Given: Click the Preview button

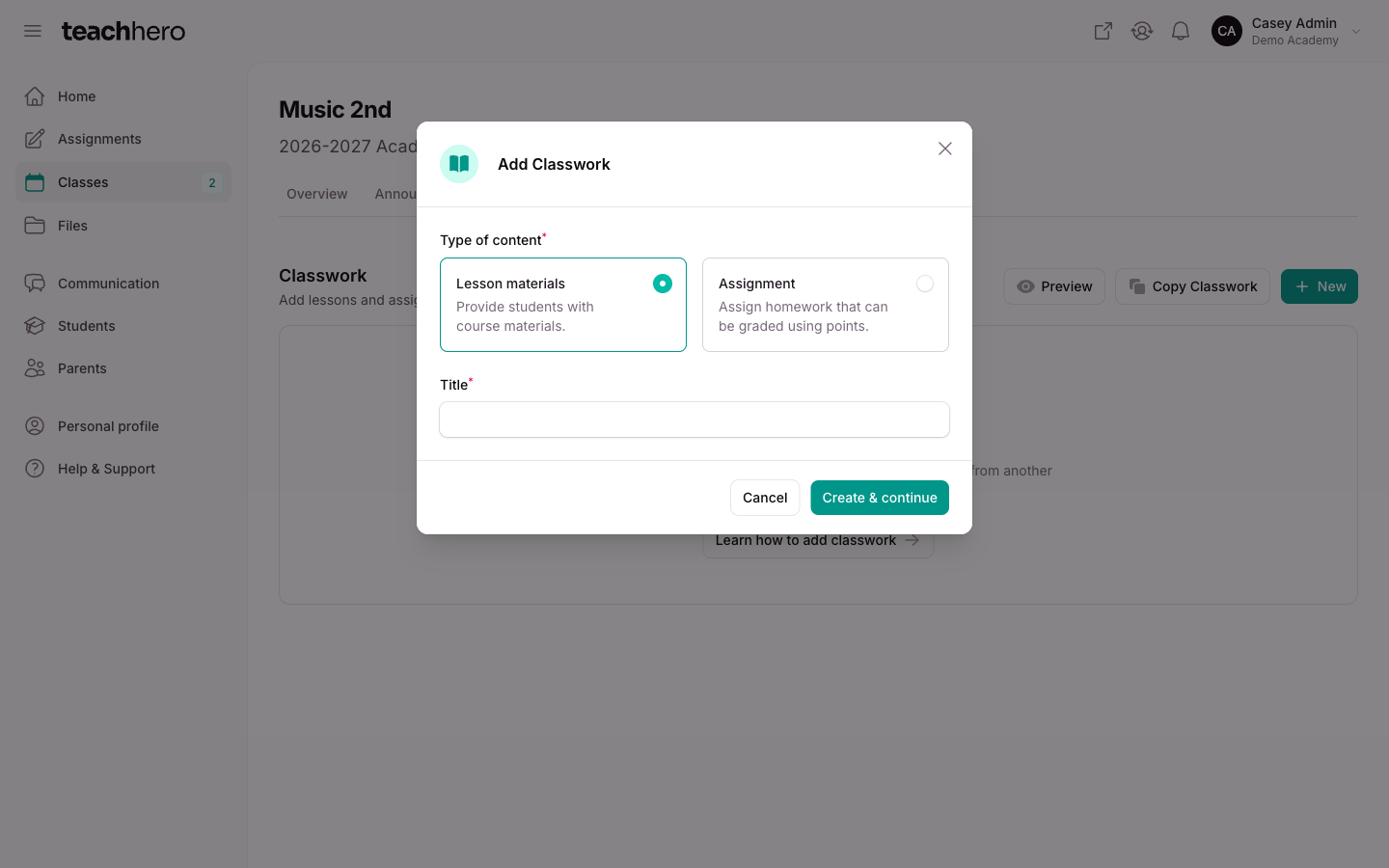Looking at the screenshot, I should pos(1054,286).
